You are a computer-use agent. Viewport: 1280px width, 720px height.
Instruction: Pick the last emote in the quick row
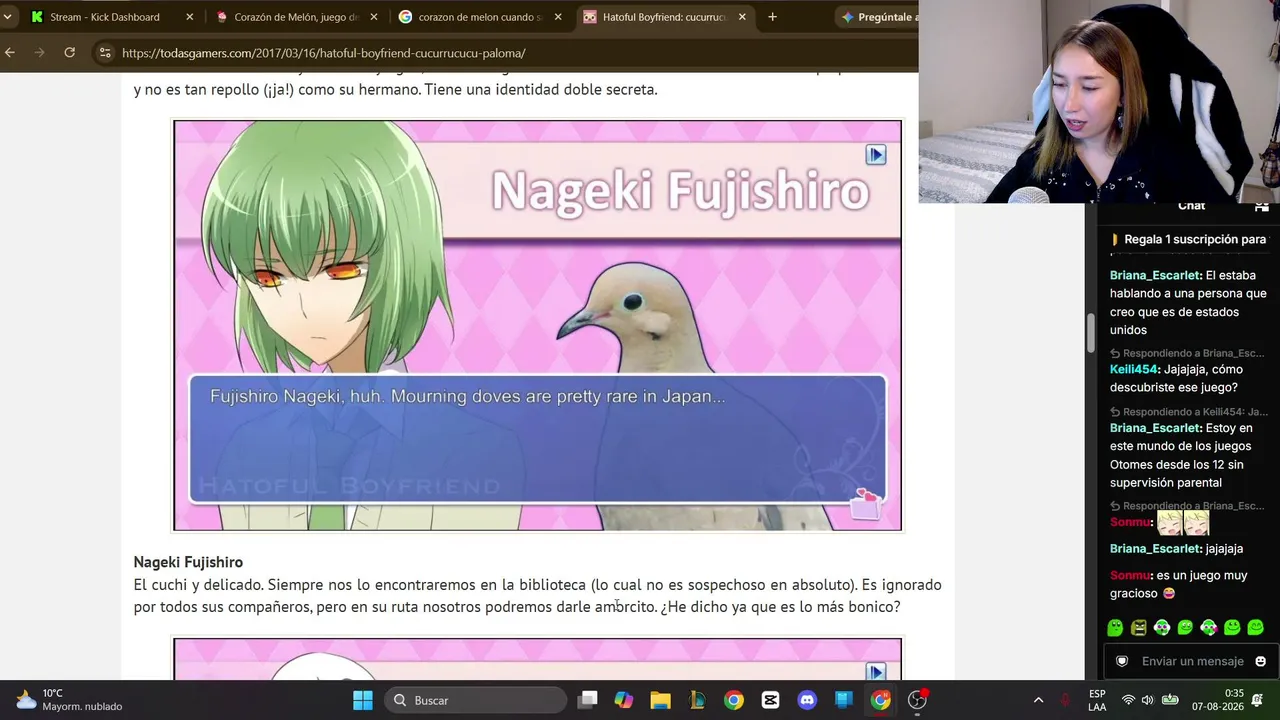point(1256,628)
